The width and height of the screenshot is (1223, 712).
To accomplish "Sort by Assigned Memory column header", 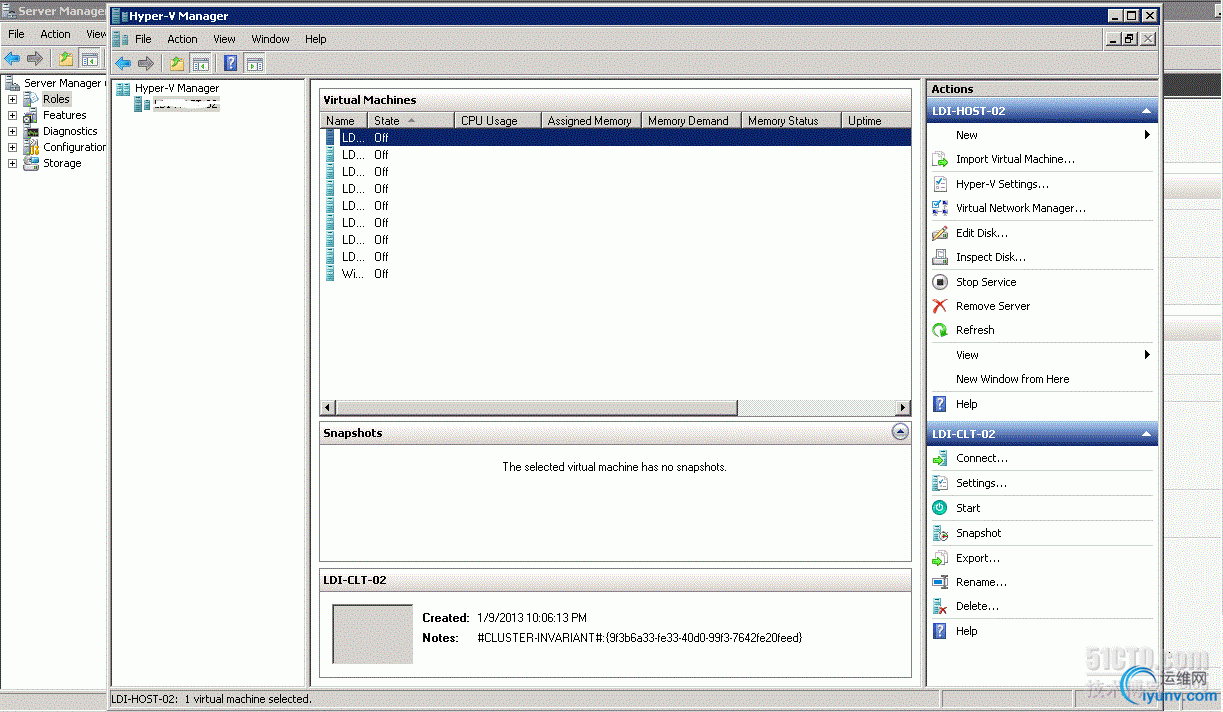I will pyautogui.click(x=590, y=121).
